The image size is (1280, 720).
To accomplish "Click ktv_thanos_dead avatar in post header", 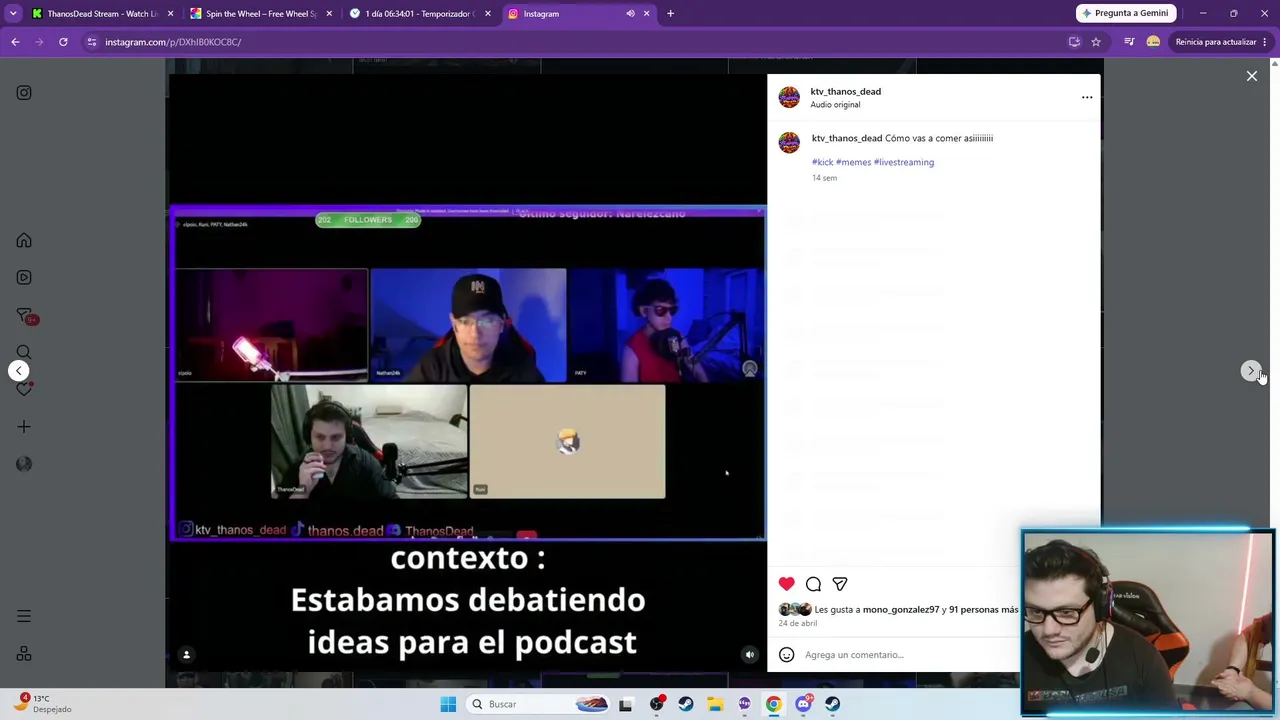I will coord(790,97).
